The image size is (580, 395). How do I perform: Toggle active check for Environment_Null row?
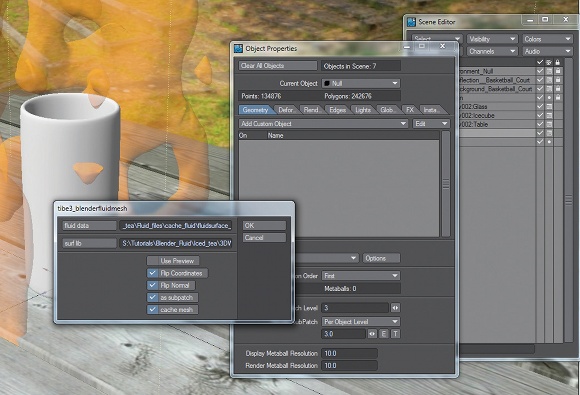click(540, 71)
